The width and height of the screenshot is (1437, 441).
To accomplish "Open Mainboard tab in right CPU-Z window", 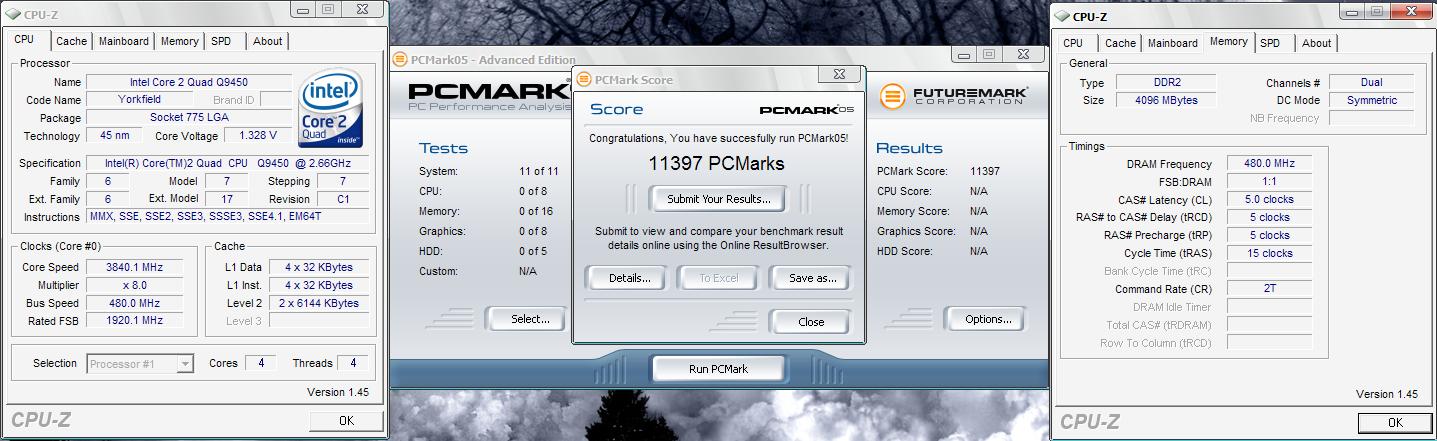I will pos(1173,43).
